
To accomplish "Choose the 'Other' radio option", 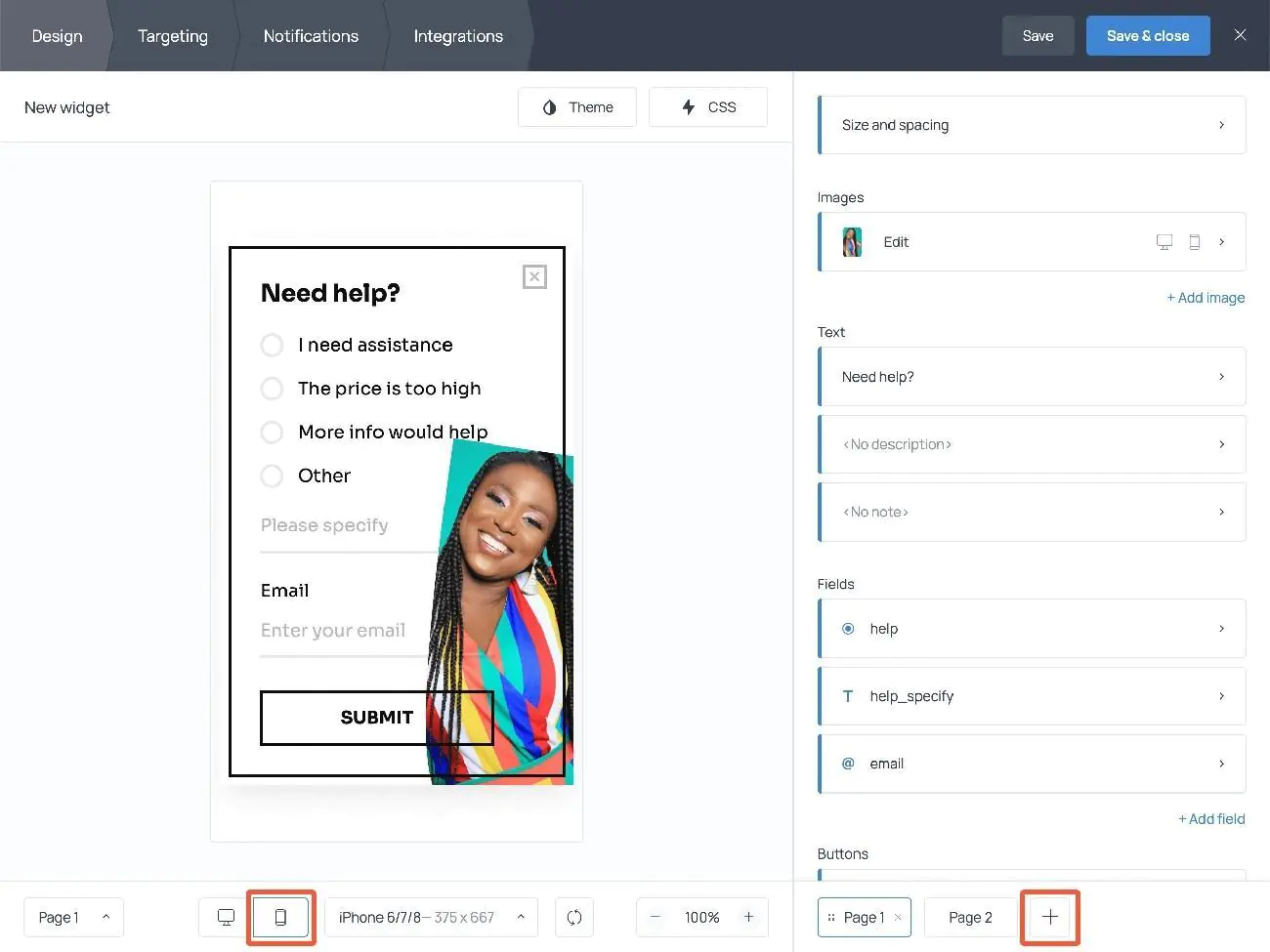I will pos(272,476).
